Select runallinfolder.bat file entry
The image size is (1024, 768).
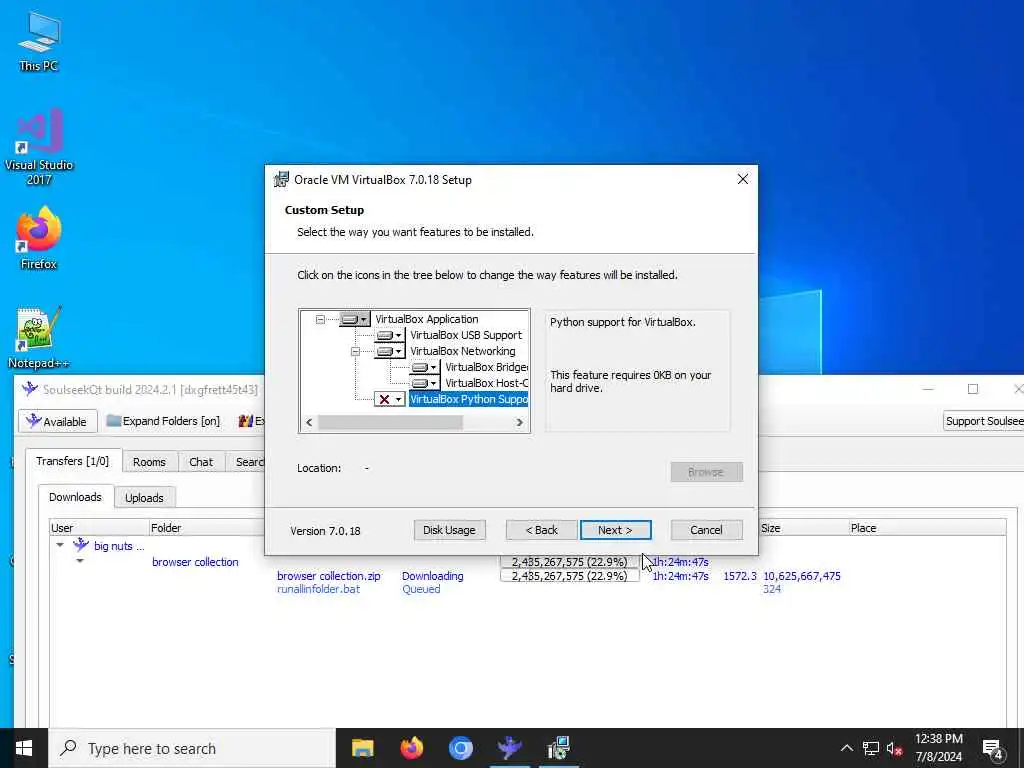tap(318, 589)
